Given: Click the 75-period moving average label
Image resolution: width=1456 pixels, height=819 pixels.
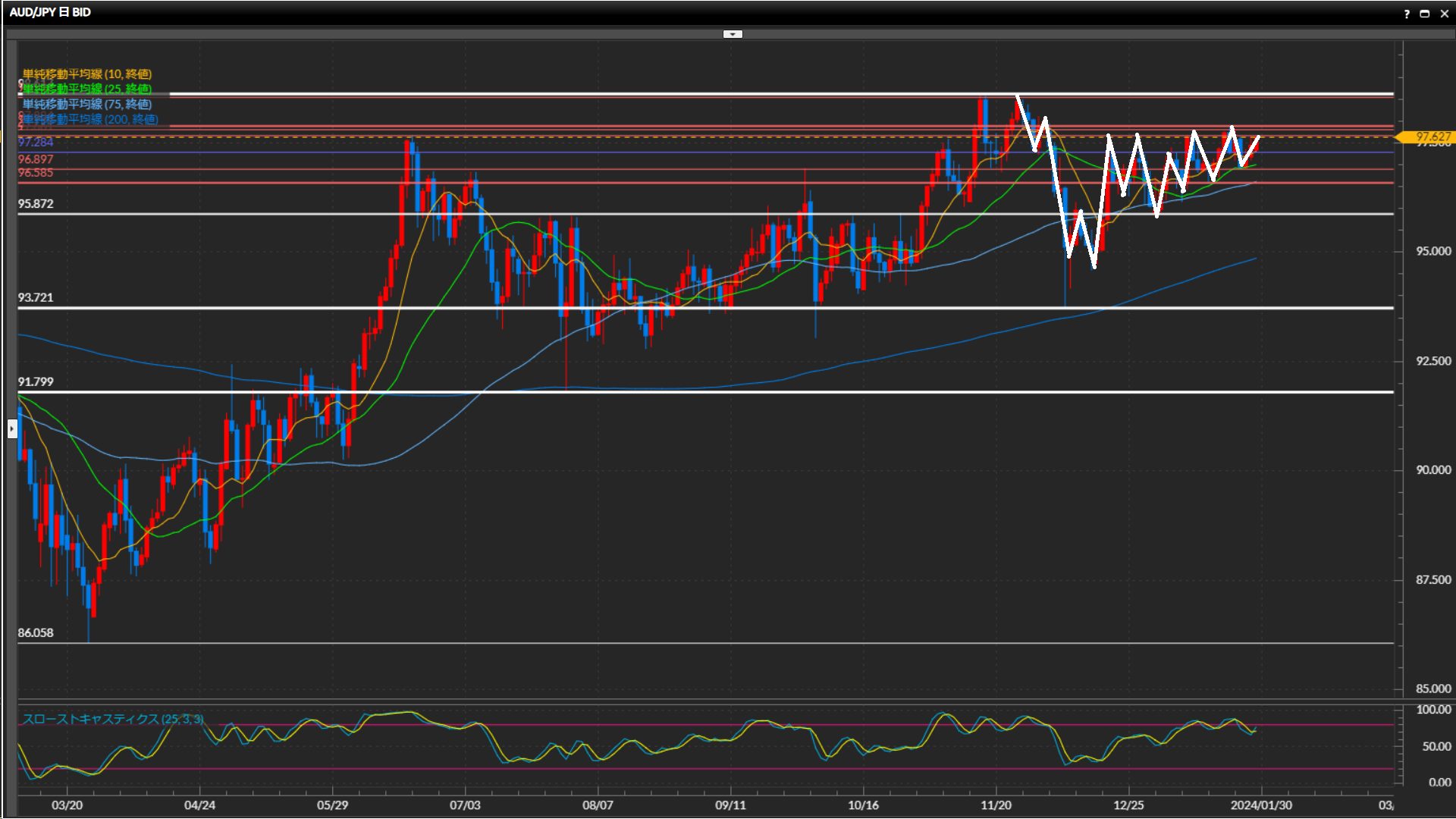Looking at the screenshot, I should coord(87,104).
